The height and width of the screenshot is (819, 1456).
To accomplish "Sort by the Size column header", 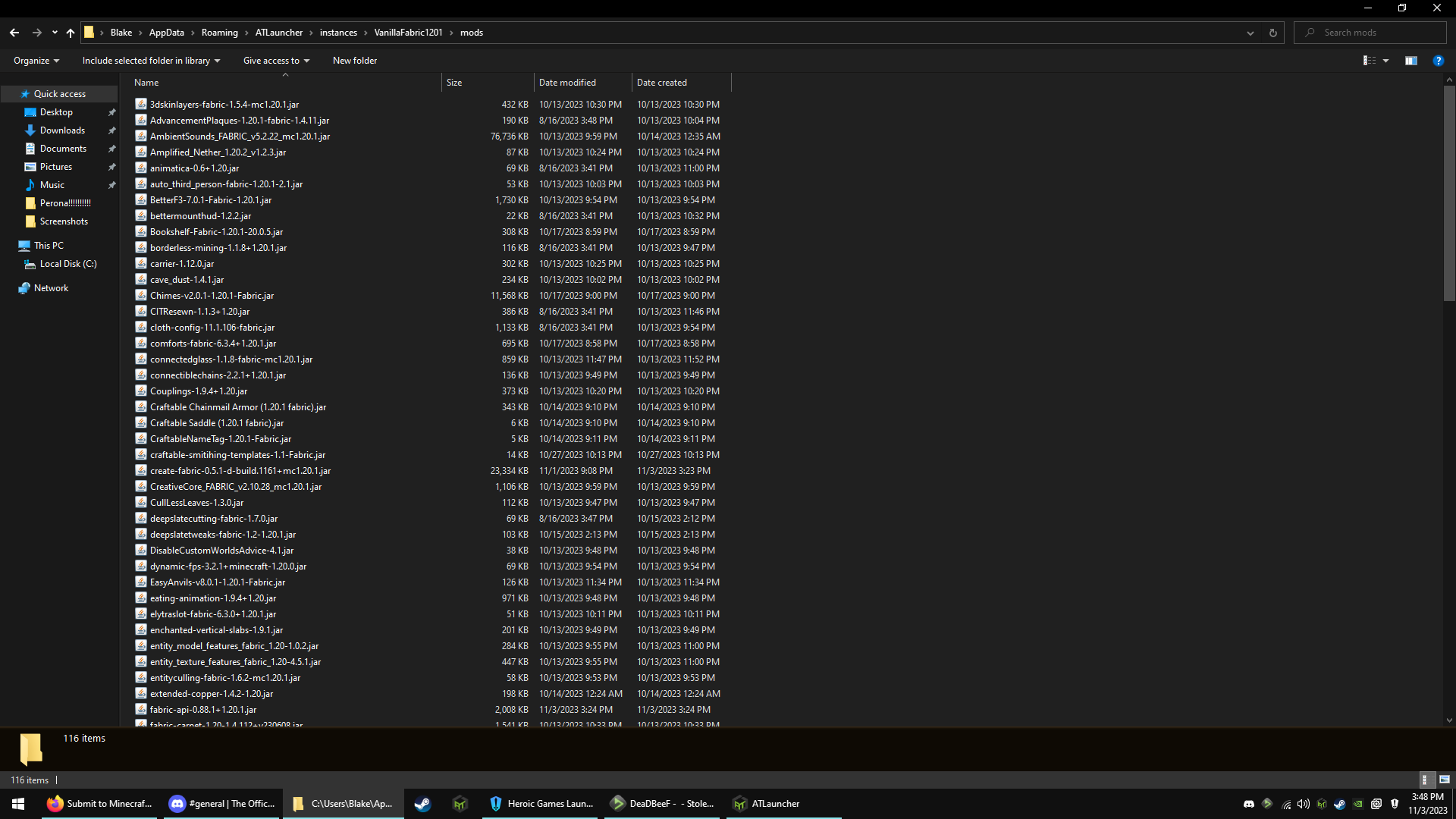I will point(488,83).
